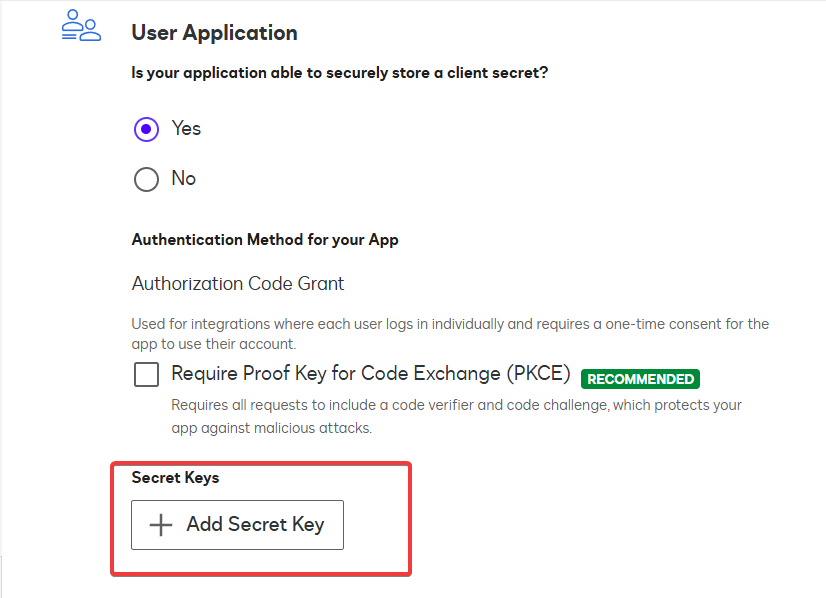Click the 'No' option label text
The width and height of the screenshot is (826, 598).
click(183, 178)
